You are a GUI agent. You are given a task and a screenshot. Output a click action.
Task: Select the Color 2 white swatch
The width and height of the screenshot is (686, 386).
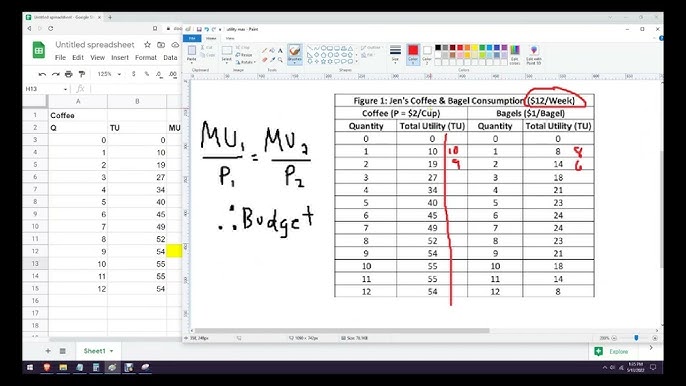[427, 51]
